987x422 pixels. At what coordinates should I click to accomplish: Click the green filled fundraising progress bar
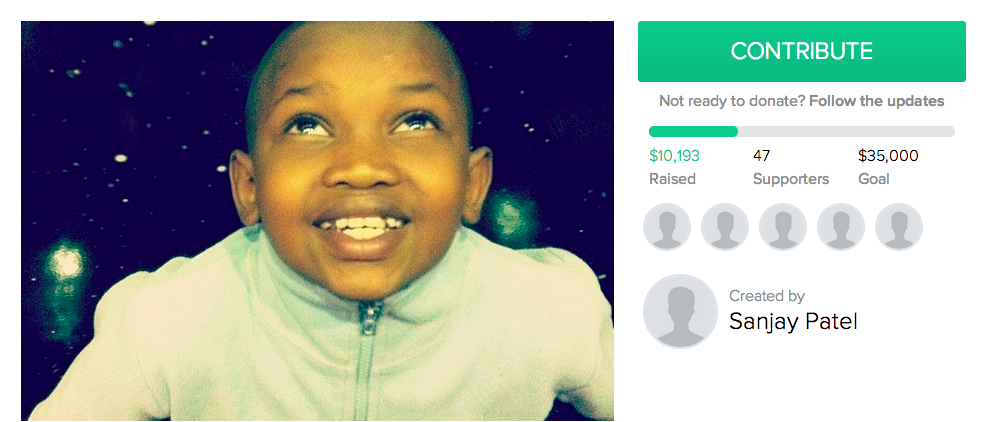tap(693, 132)
